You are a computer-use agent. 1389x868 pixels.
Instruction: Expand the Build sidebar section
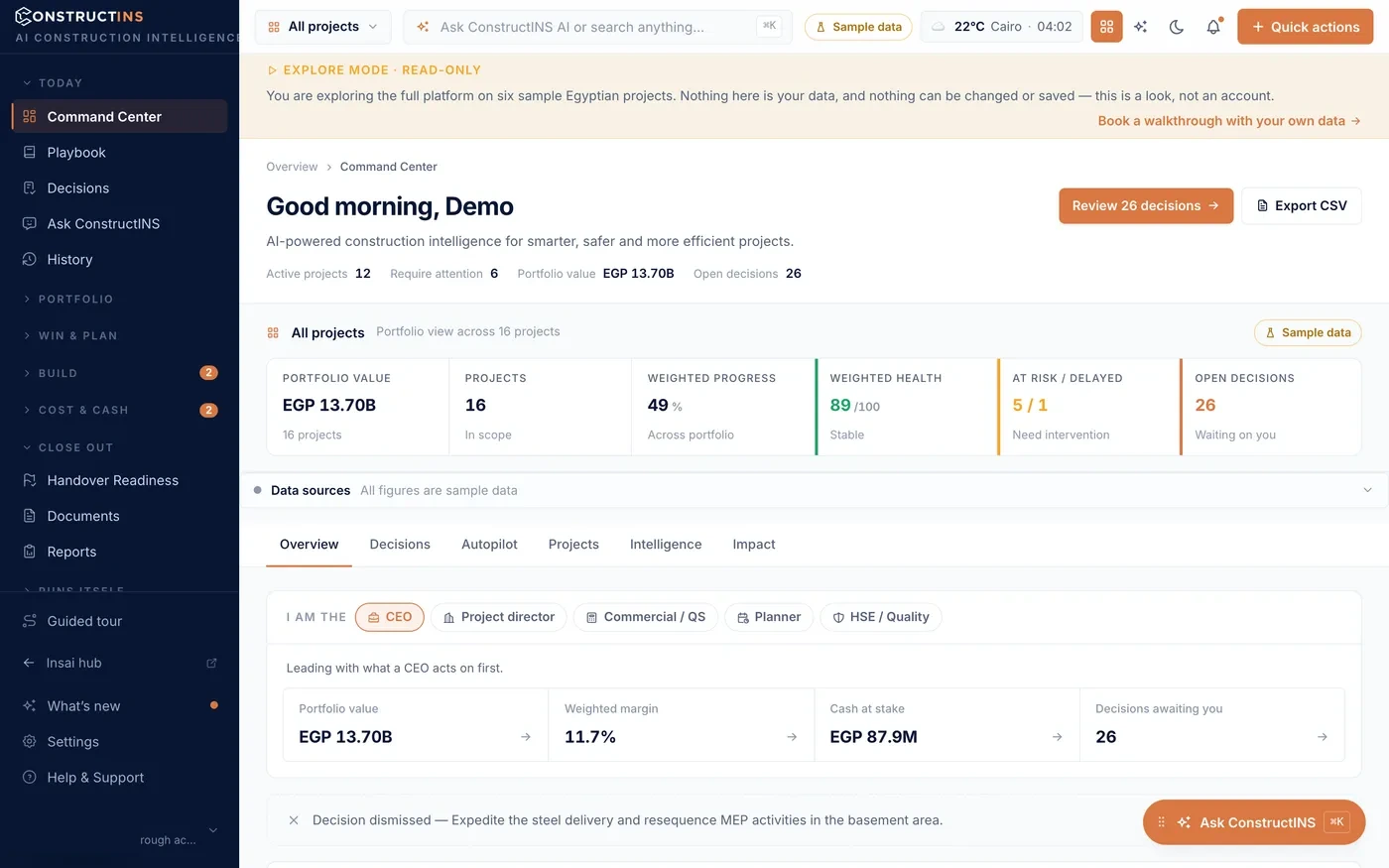119,373
